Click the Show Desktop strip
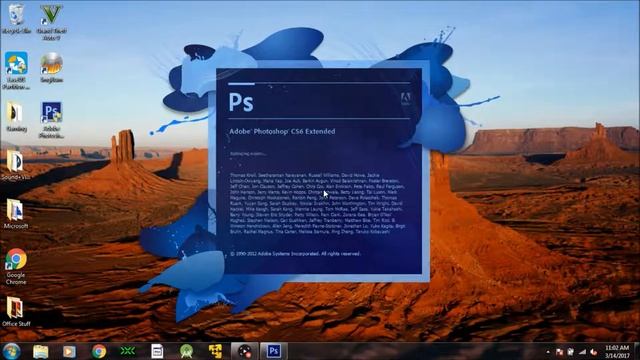640x360 pixels. pos(637,351)
